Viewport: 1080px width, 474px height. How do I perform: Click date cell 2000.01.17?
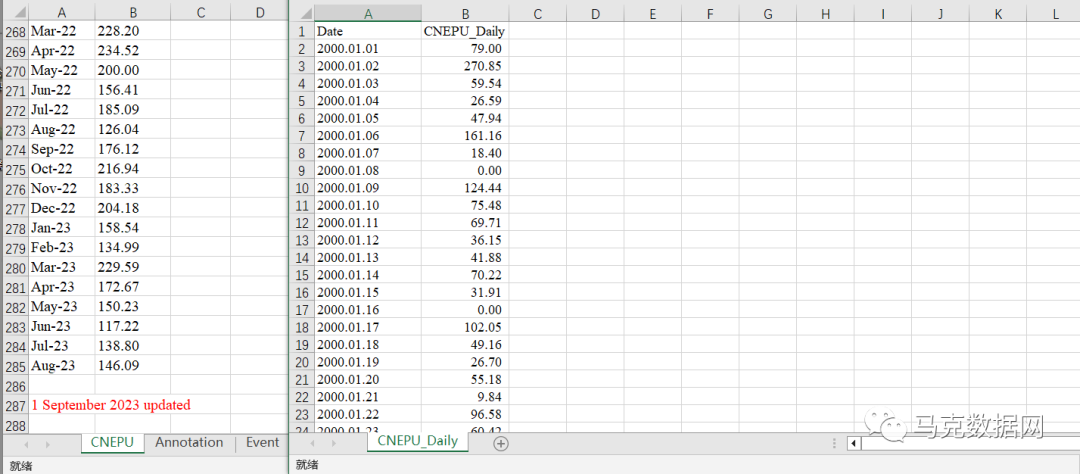tap(368, 327)
